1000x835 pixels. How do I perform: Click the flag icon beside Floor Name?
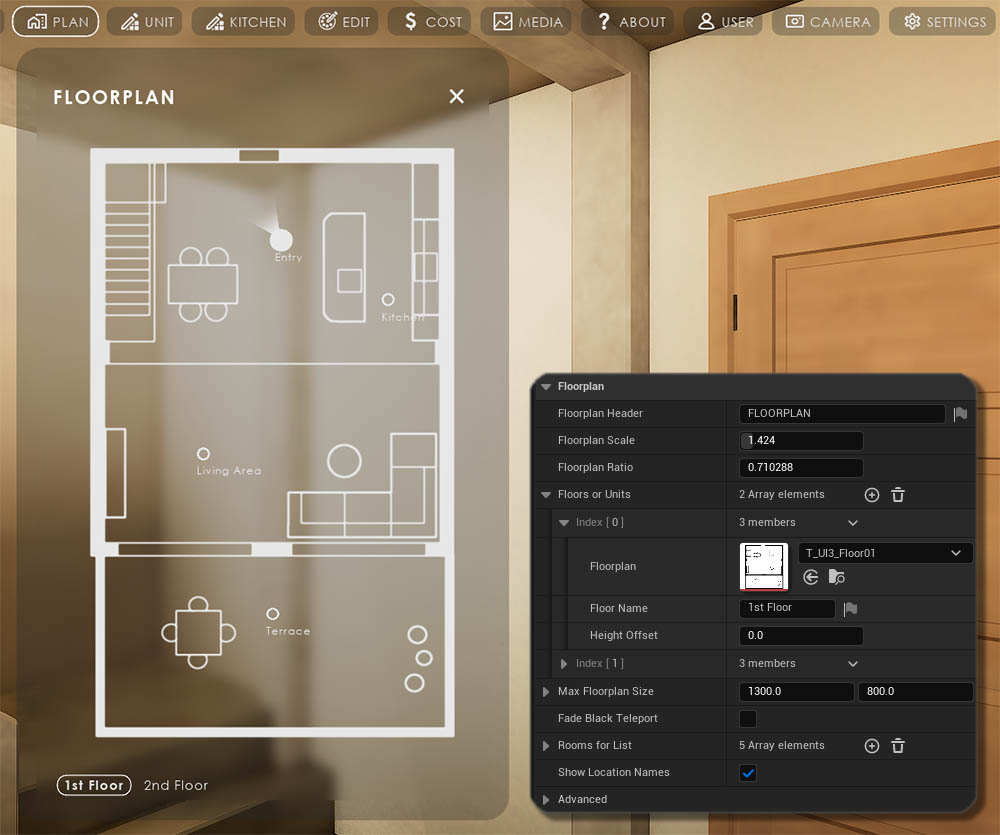pos(850,608)
